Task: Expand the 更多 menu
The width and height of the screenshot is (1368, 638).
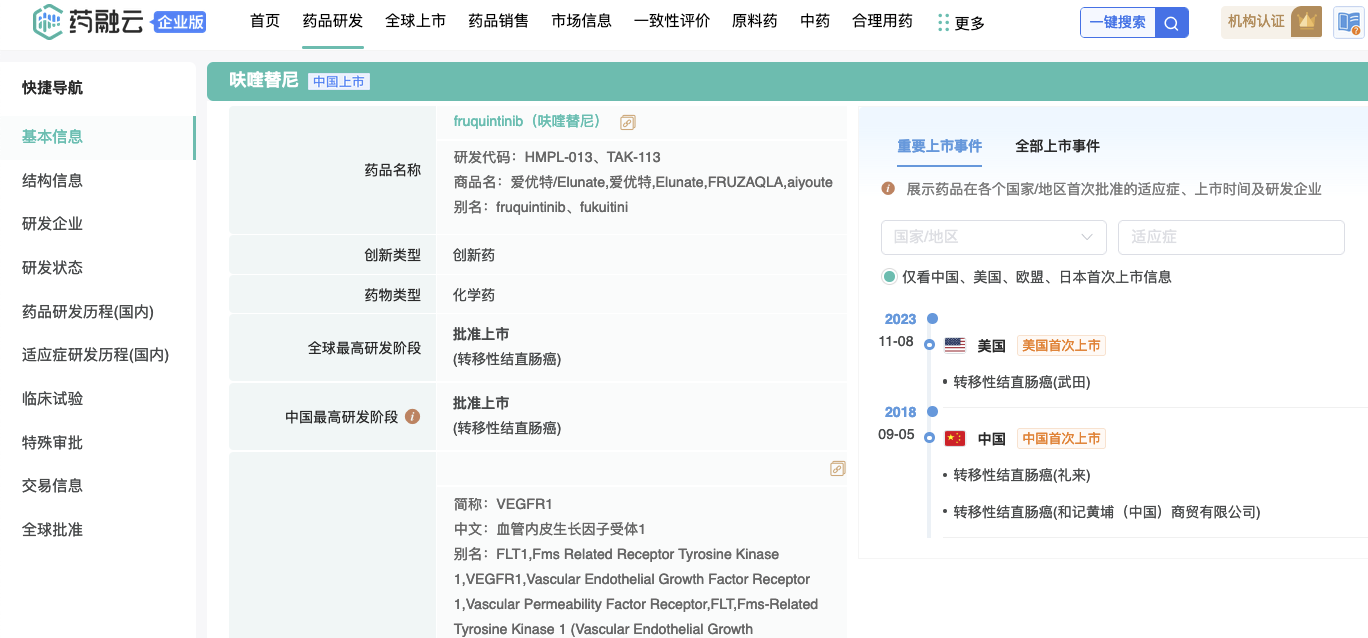Action: (x=970, y=23)
